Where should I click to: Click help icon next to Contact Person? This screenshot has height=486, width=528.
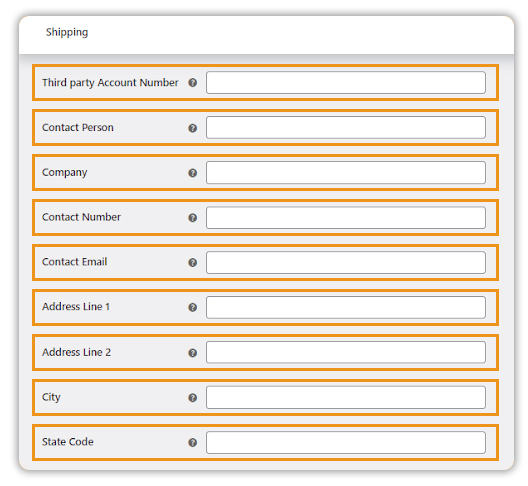[193, 128]
